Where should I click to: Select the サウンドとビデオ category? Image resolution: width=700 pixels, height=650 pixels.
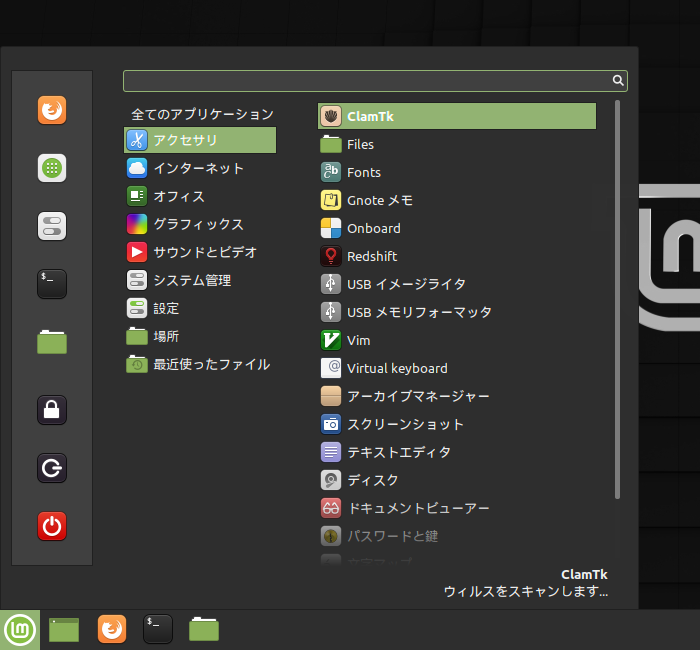(x=200, y=252)
